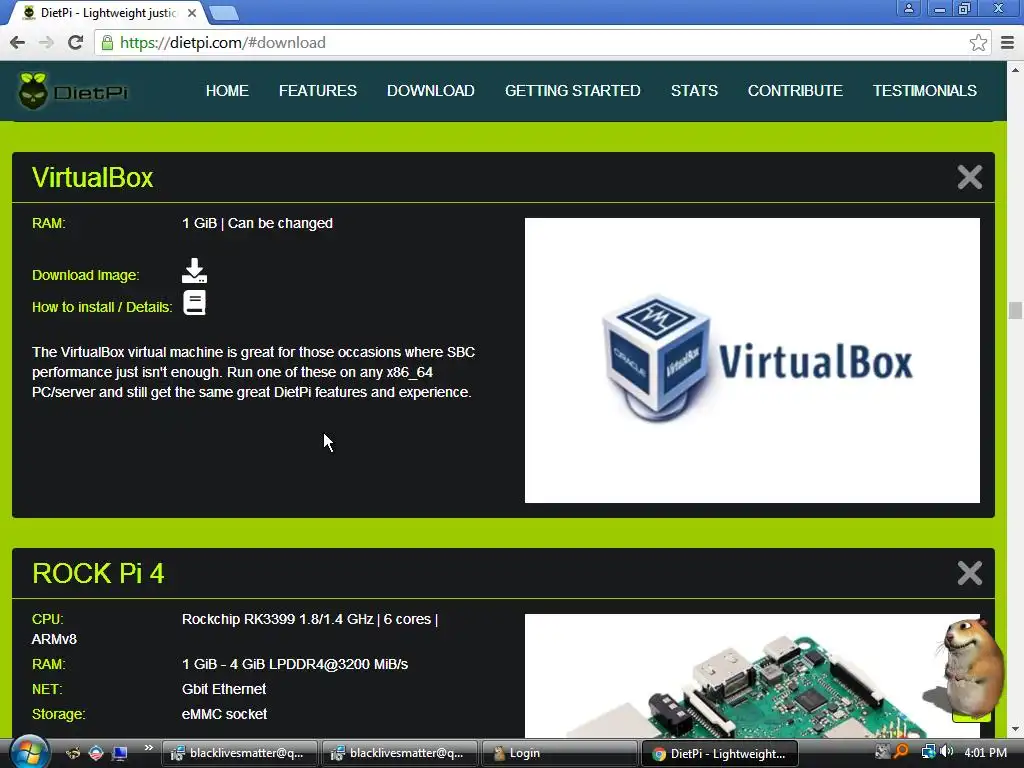Open the STATS nav item
Image resolution: width=1024 pixels, height=768 pixels.
694,91
